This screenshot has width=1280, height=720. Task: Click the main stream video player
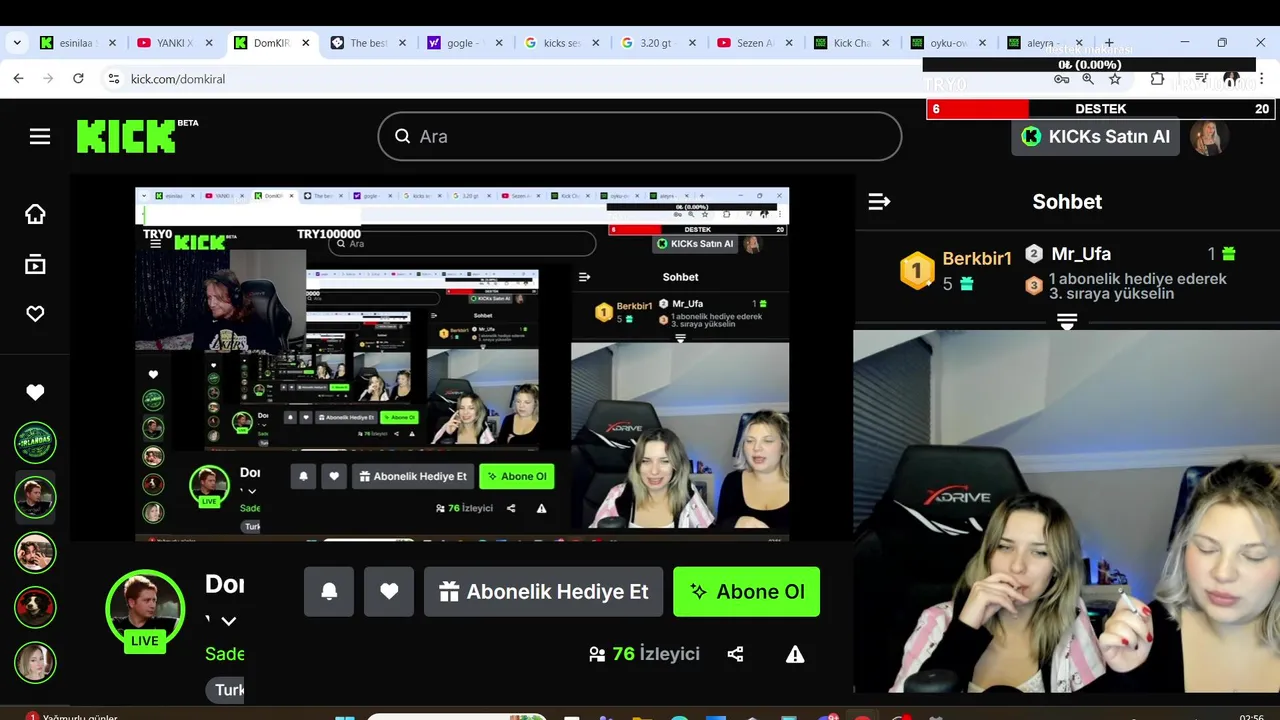tap(462, 364)
